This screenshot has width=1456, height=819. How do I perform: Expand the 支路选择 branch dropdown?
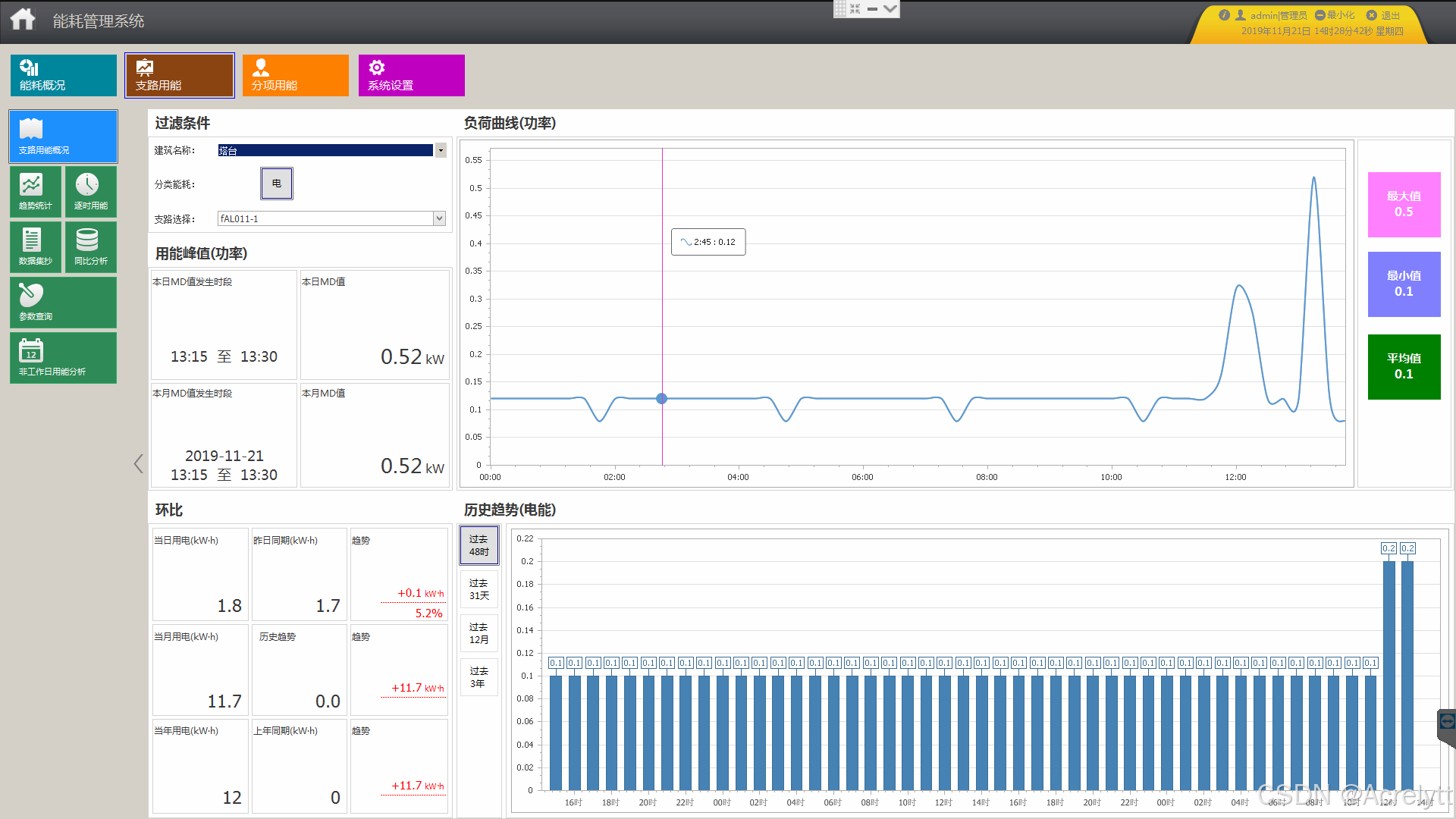click(439, 218)
